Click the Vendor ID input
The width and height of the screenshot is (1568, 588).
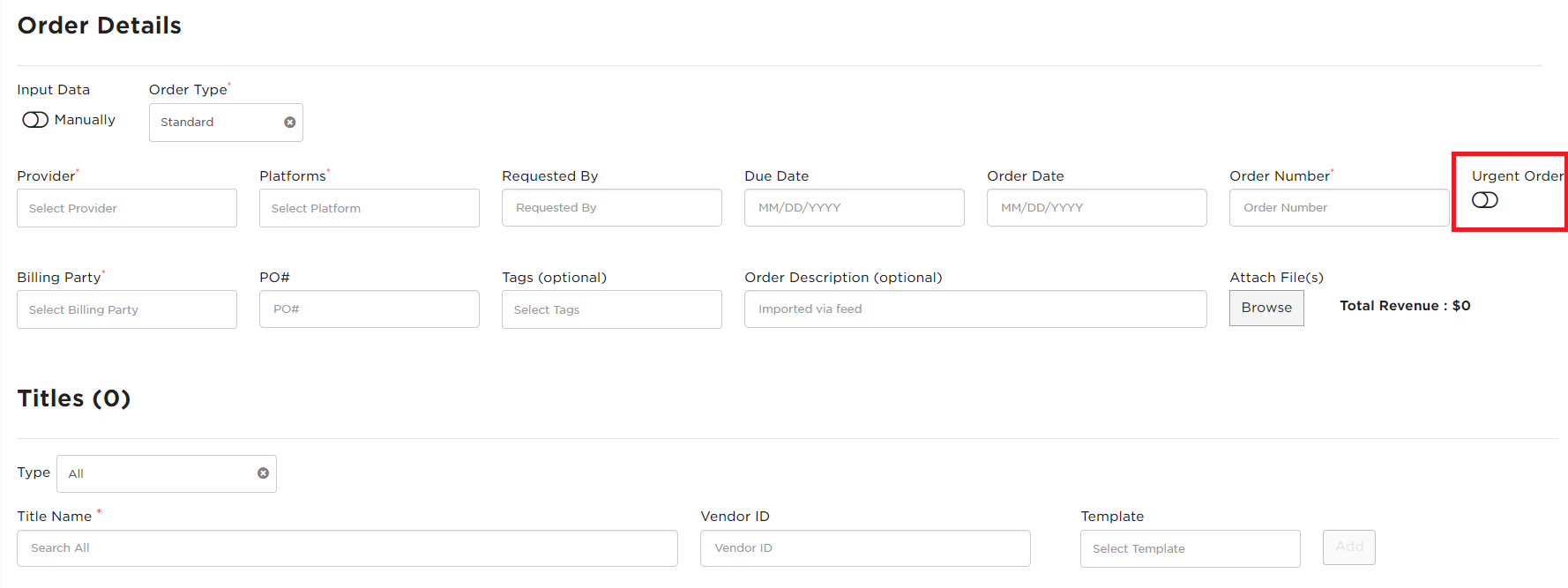(x=865, y=548)
